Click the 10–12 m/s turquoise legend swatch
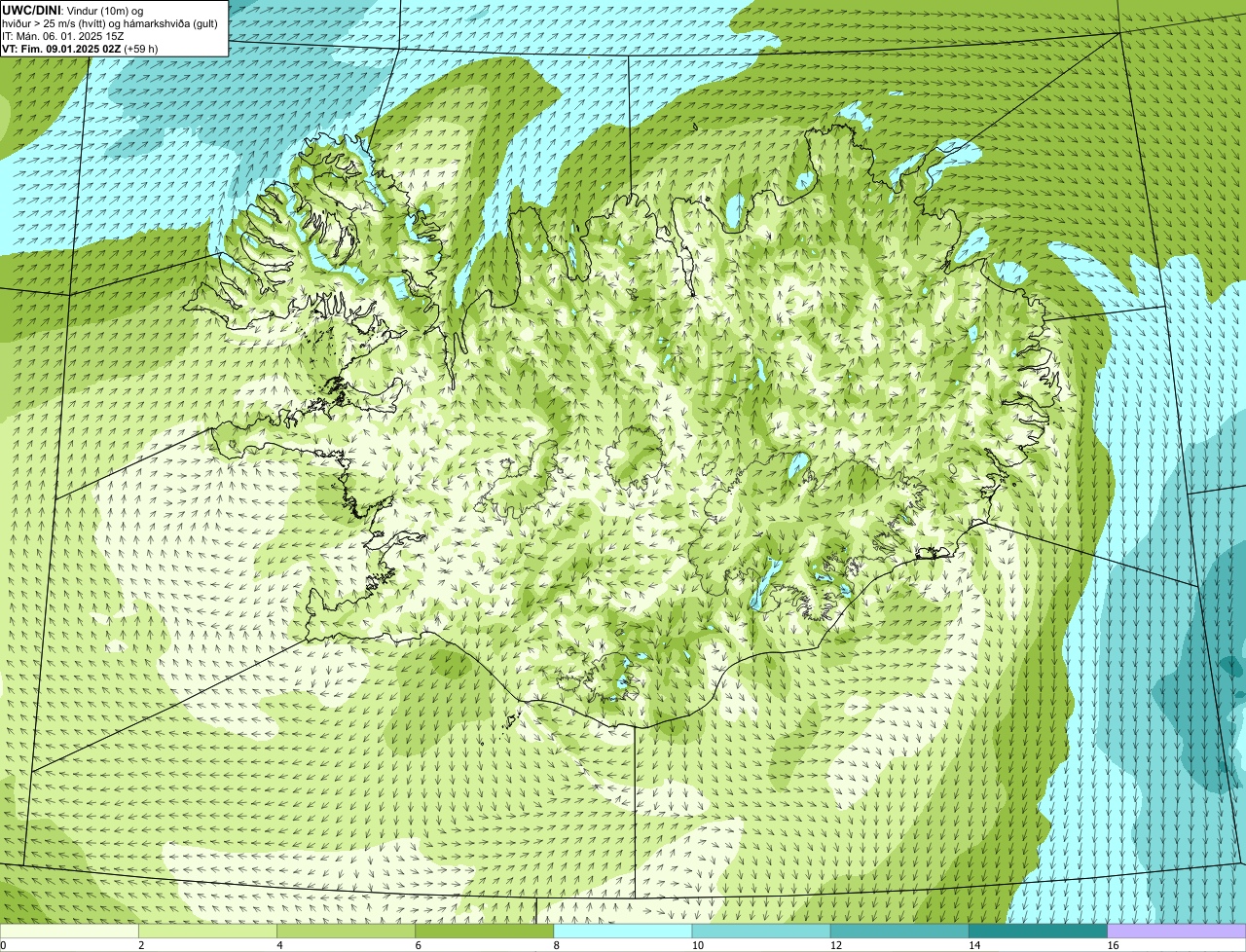The height and width of the screenshot is (952, 1246). click(761, 932)
